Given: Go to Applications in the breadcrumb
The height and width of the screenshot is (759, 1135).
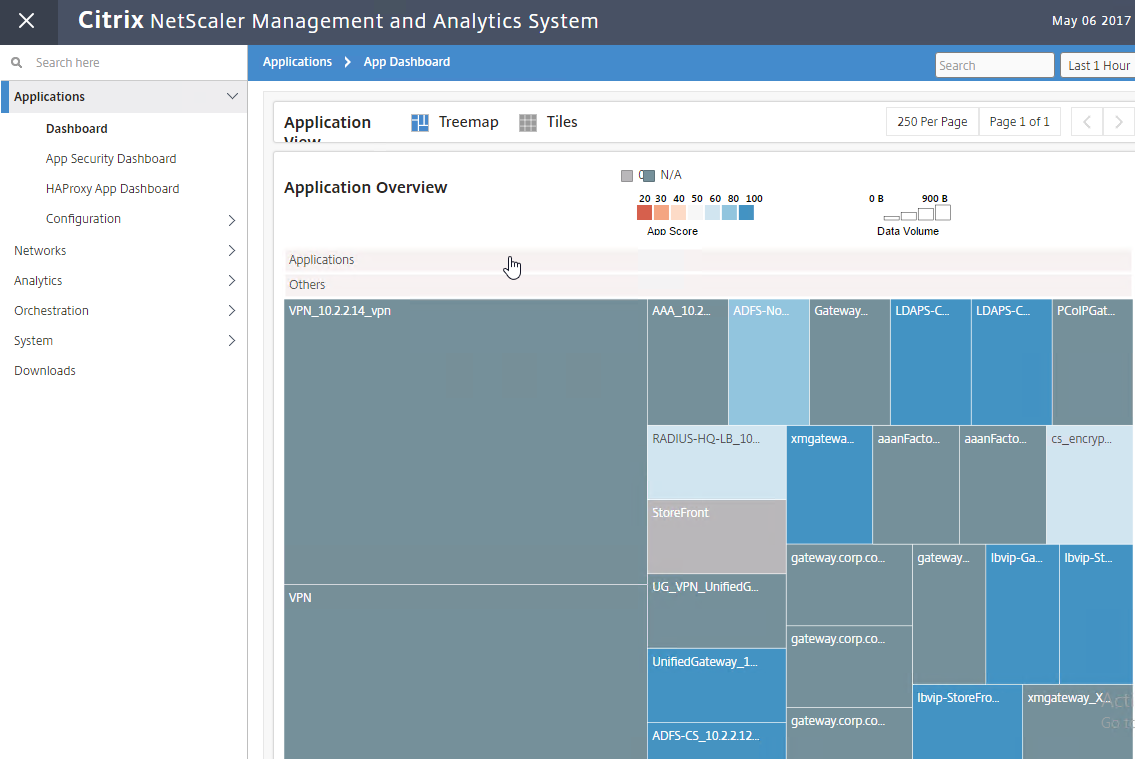Looking at the screenshot, I should point(298,62).
